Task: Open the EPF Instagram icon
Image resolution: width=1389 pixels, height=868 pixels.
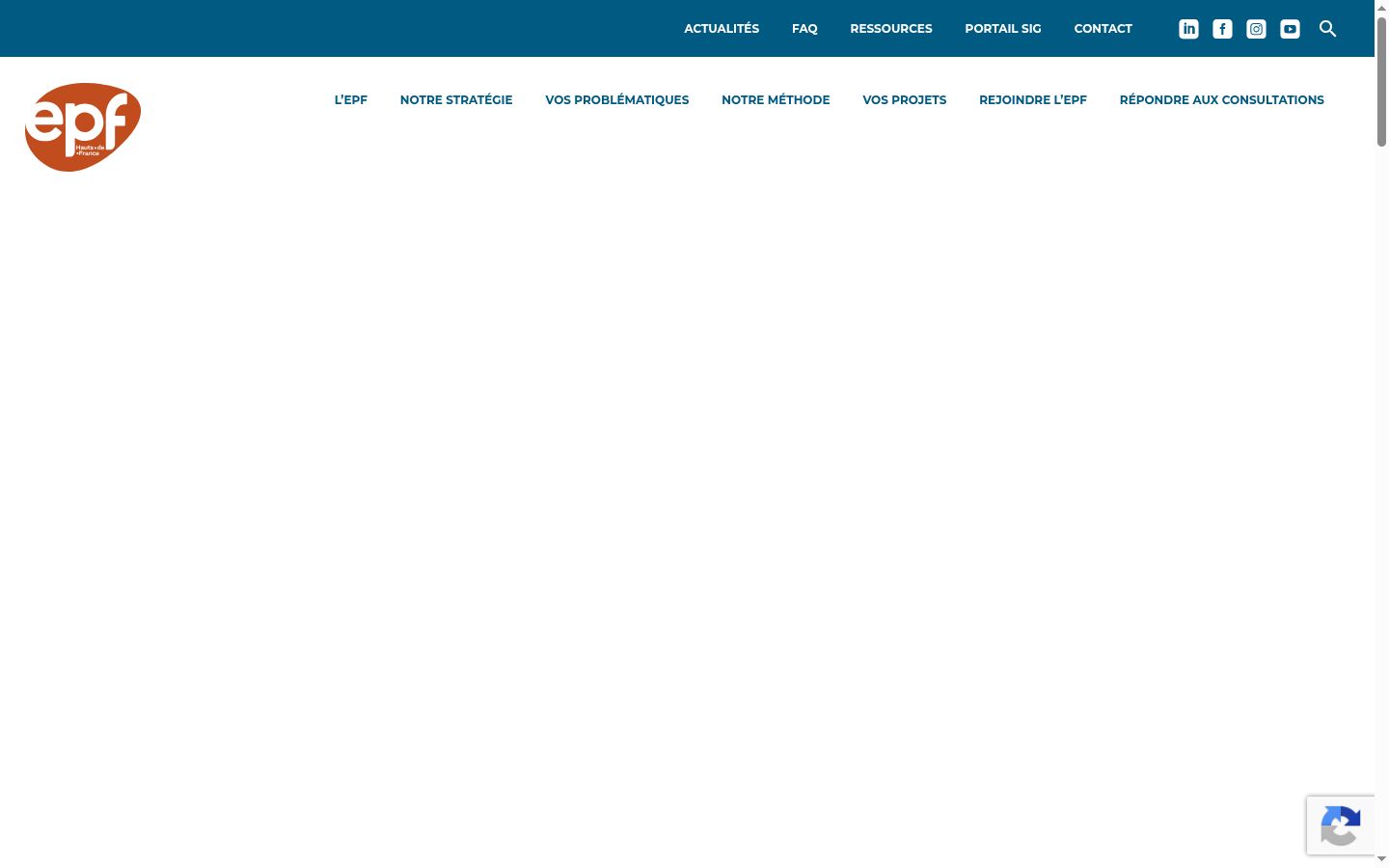Action: (1256, 29)
